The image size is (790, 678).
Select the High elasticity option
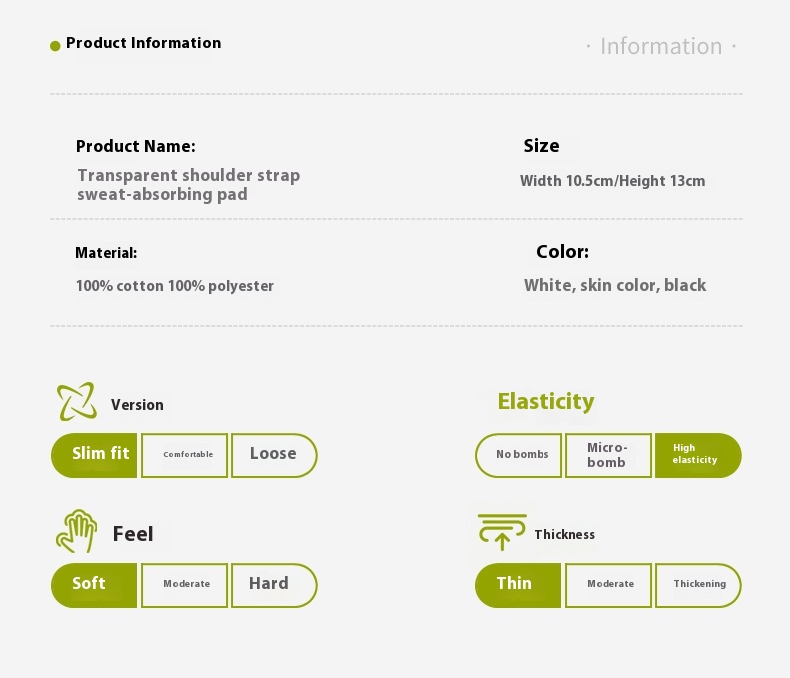(698, 455)
